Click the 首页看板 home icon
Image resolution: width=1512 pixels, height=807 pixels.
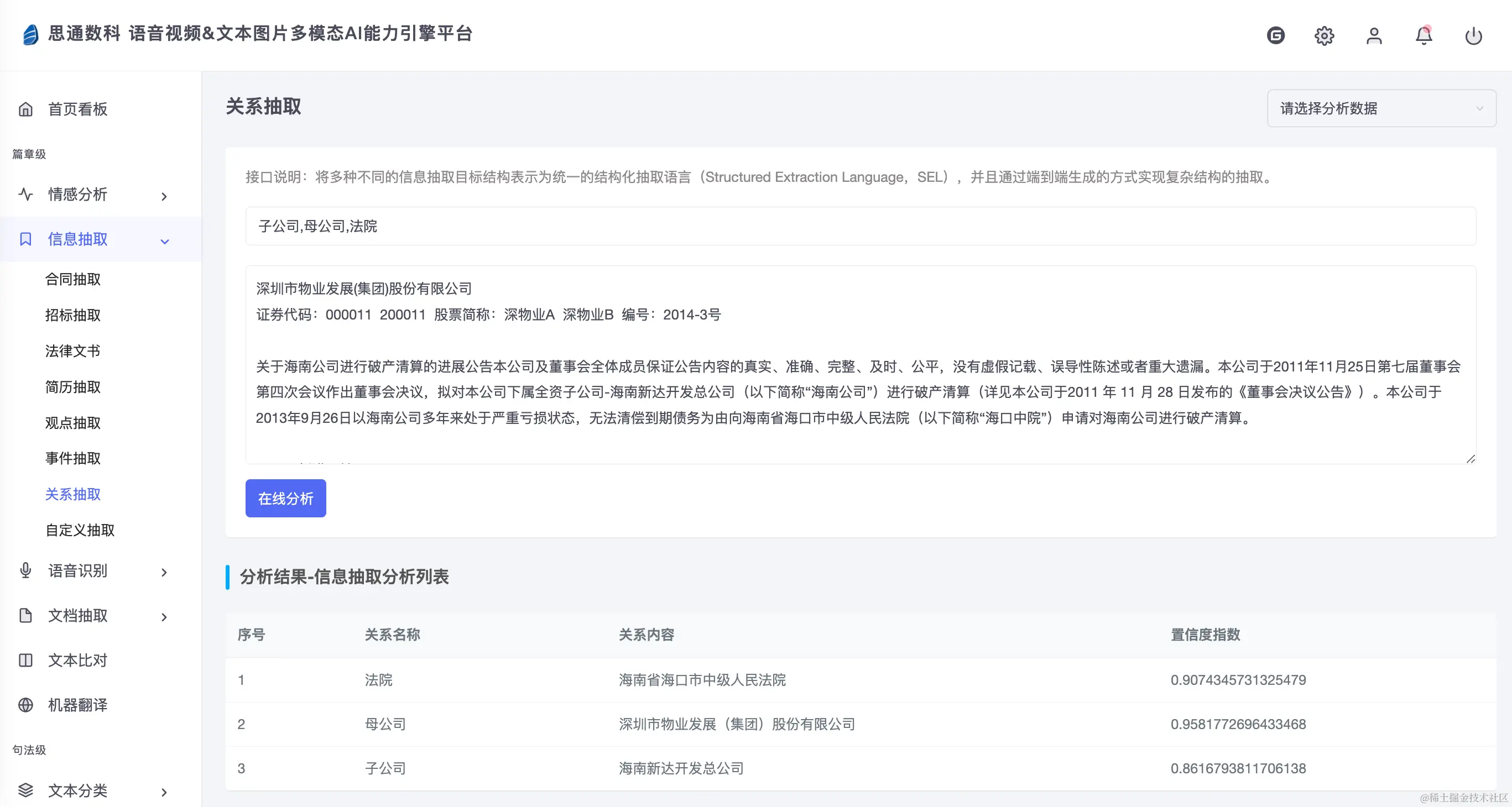click(x=26, y=109)
